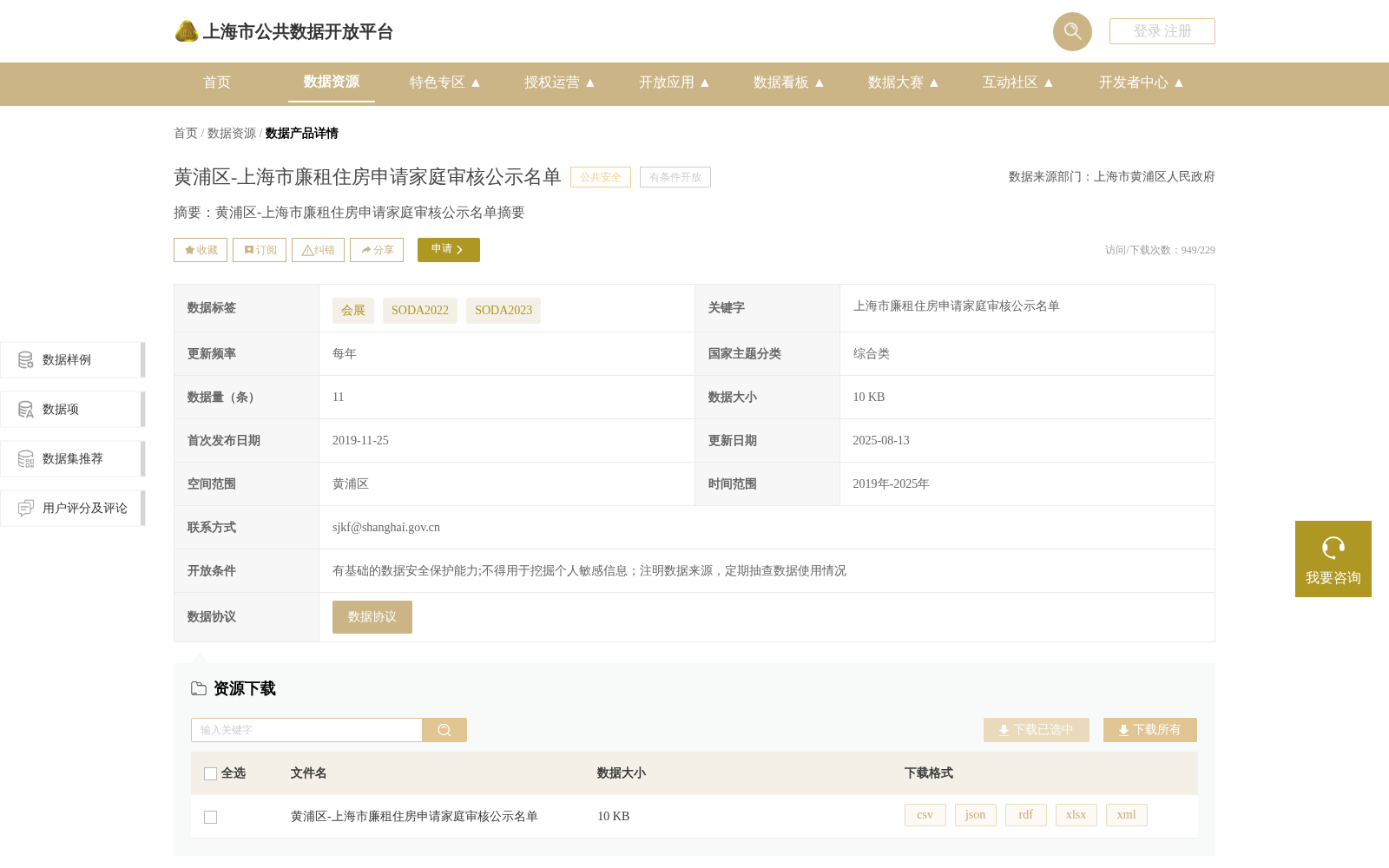Click the 登录 注册 button
Screen dimensions: 1389x868
1162,31
